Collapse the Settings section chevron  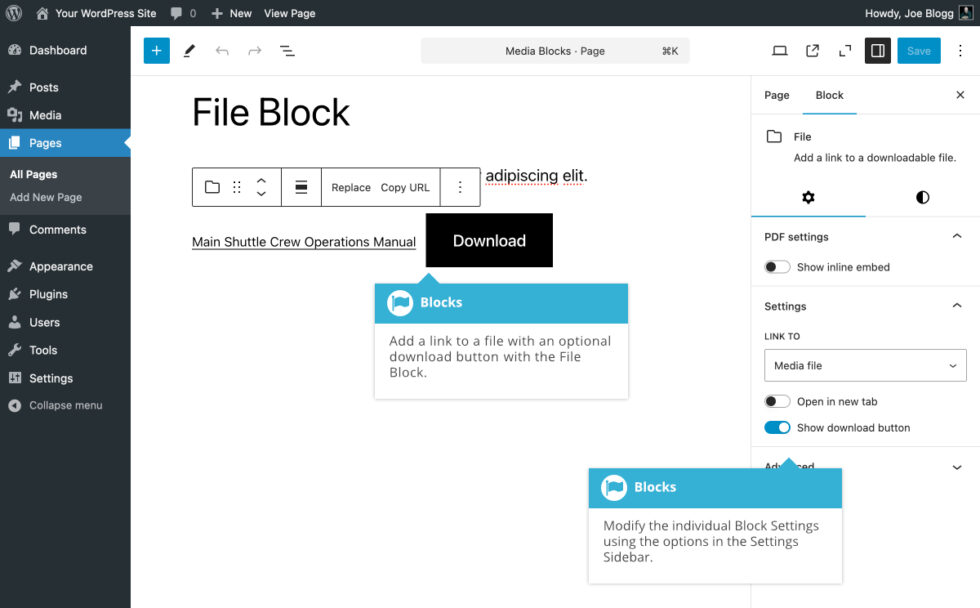click(956, 306)
